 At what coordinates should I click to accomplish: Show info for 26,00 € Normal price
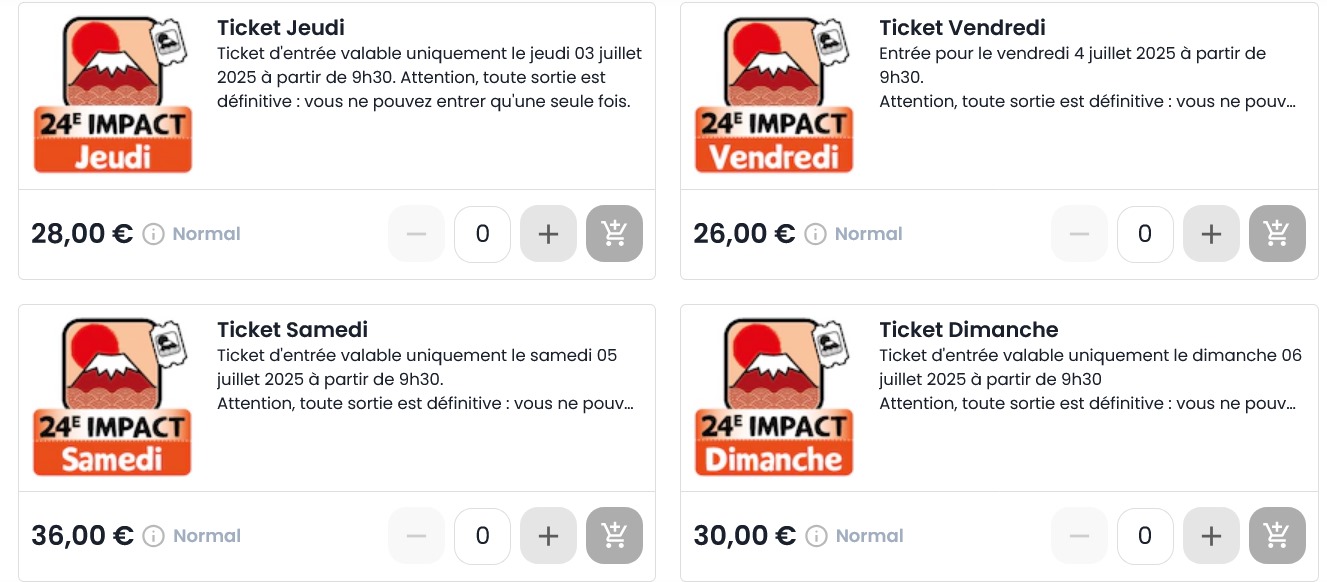click(x=815, y=234)
